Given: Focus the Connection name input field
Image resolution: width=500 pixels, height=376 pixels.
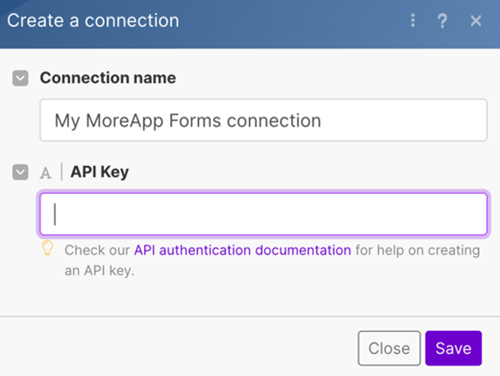Looking at the screenshot, I should (263, 120).
